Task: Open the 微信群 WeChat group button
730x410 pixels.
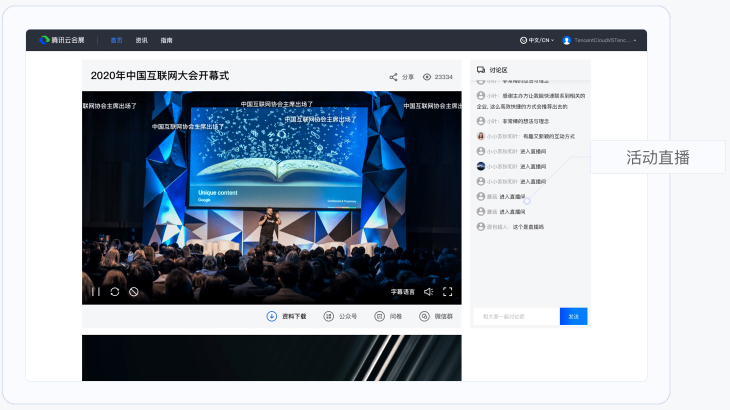Action: [436, 316]
